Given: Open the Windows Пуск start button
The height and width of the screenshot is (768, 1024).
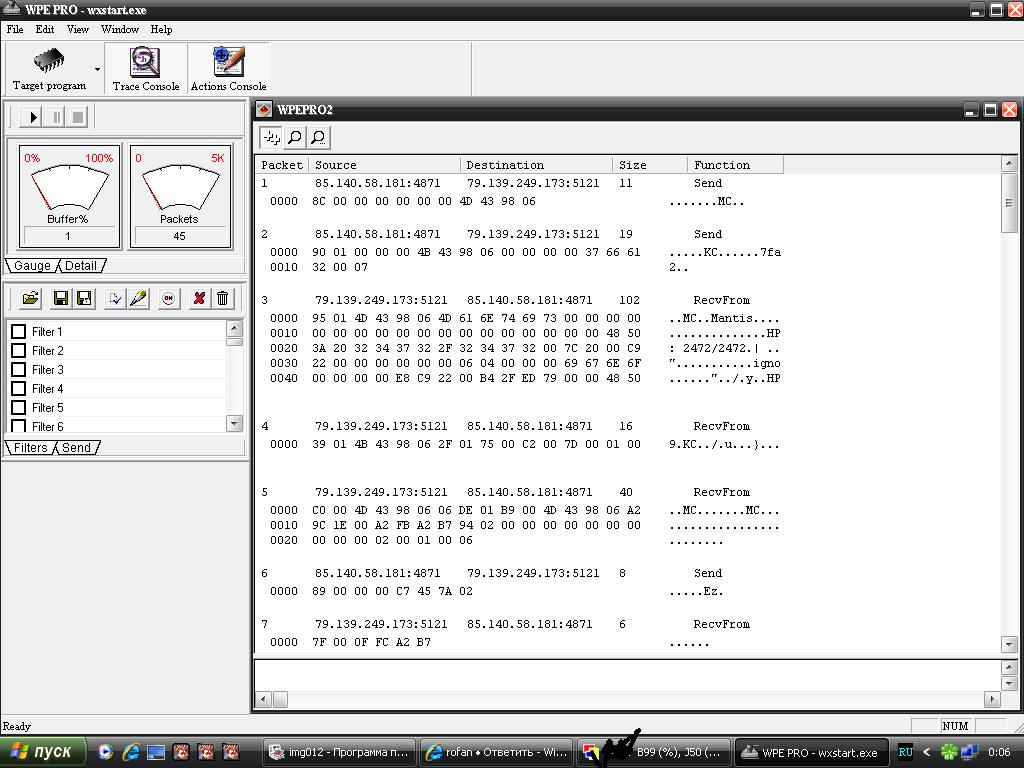Looking at the screenshot, I should tap(42, 752).
